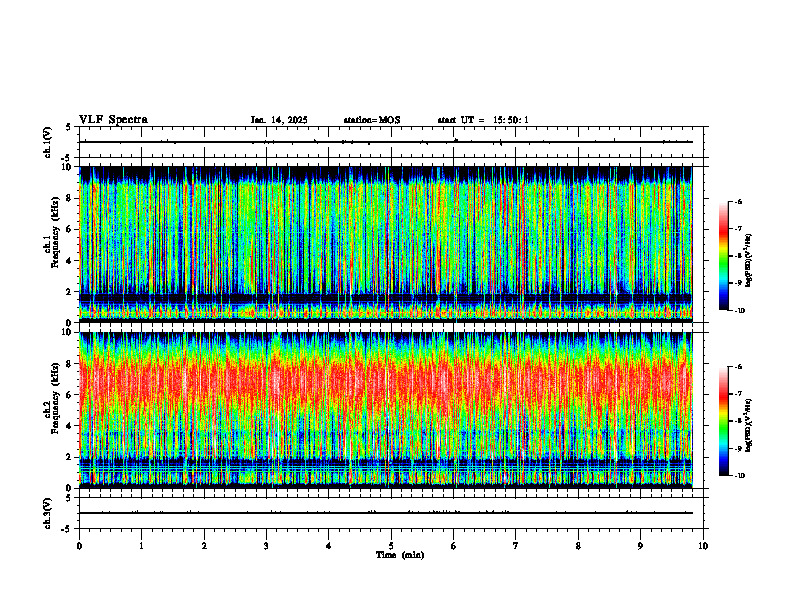
Task: Click the '-6' tick on ch.2 colorbar
Action: [x=739, y=367]
